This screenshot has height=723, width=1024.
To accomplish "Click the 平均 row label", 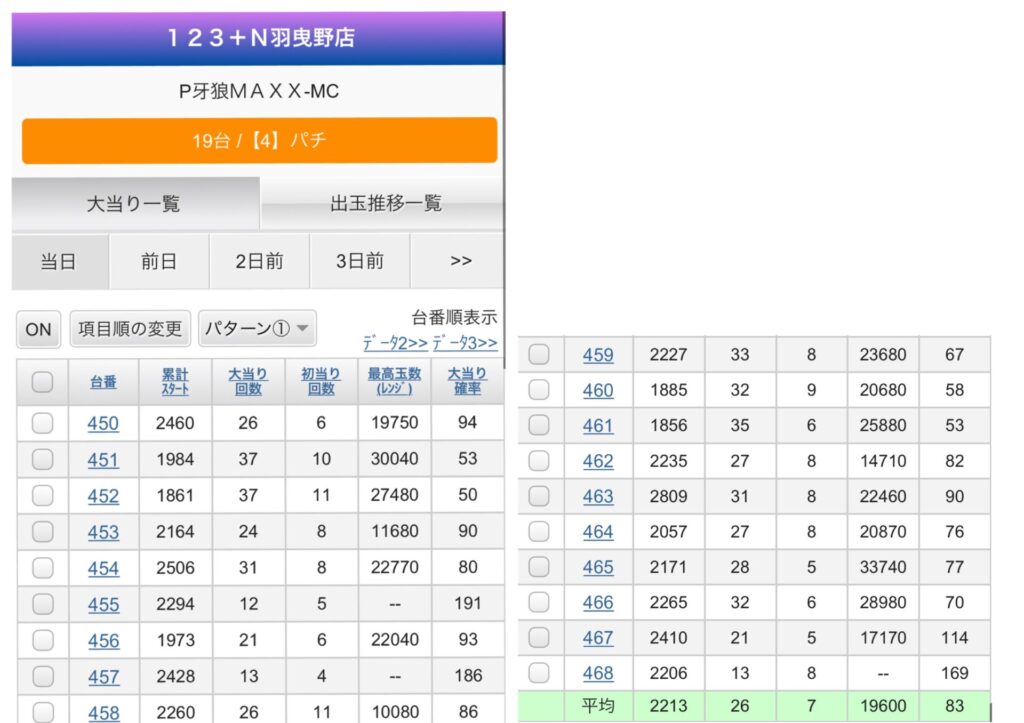I will pyautogui.click(x=598, y=706).
